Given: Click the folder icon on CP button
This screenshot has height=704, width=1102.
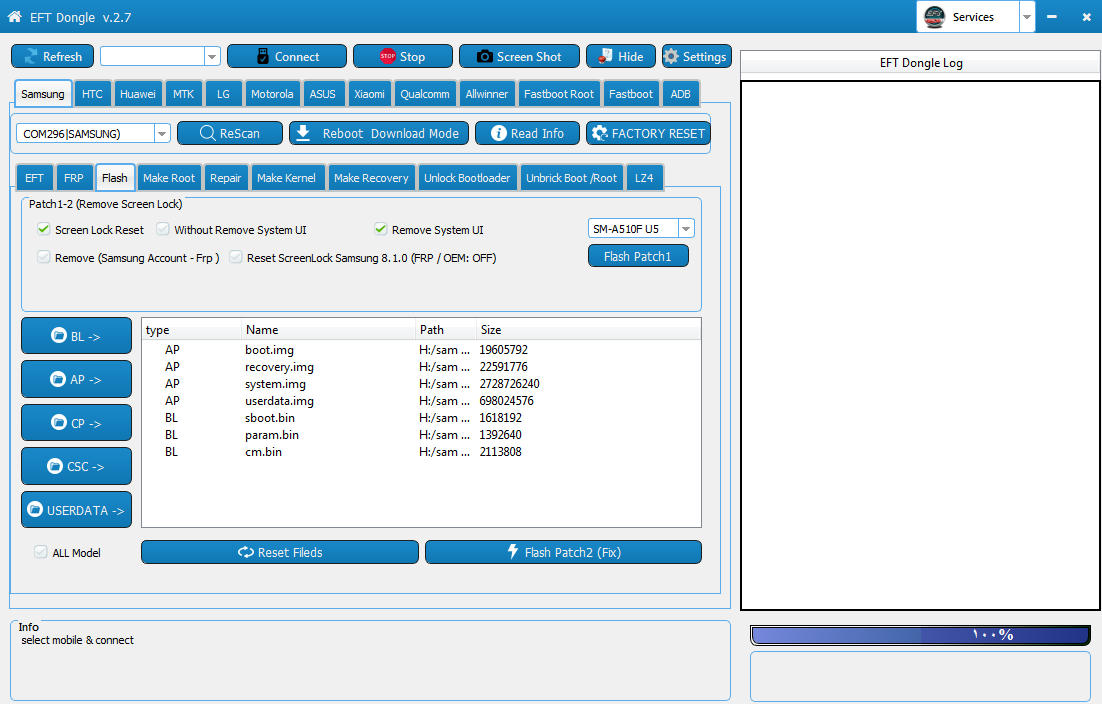Looking at the screenshot, I should click(x=59, y=422).
